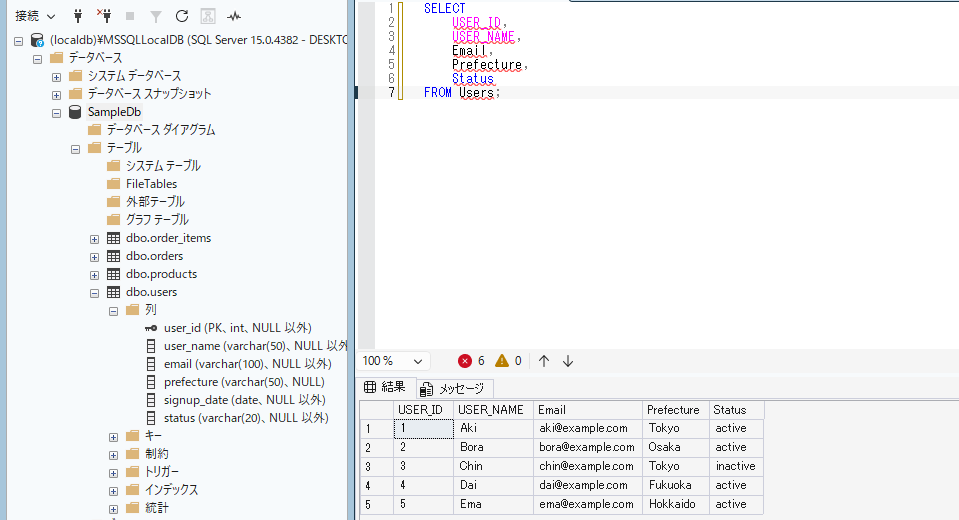
Task: Open the activity monitor pulse icon
Action: click(x=234, y=17)
